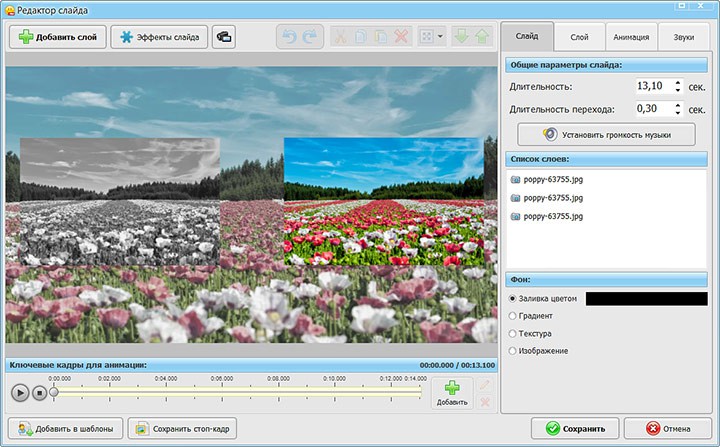This screenshot has width=720, height=447.
Task: Switch to the Анимация tab
Action: coord(631,37)
